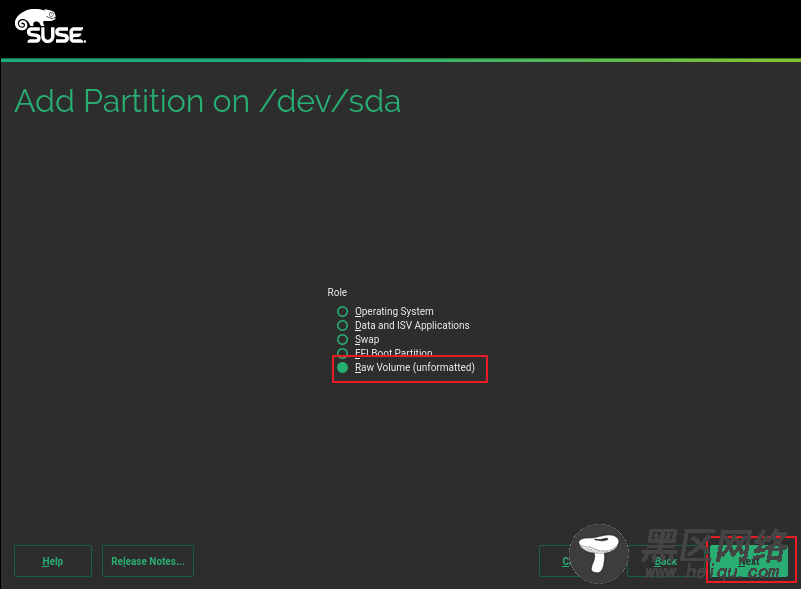Click the SUSE chameleon logo
The image size is (801, 589).
pos(50,27)
